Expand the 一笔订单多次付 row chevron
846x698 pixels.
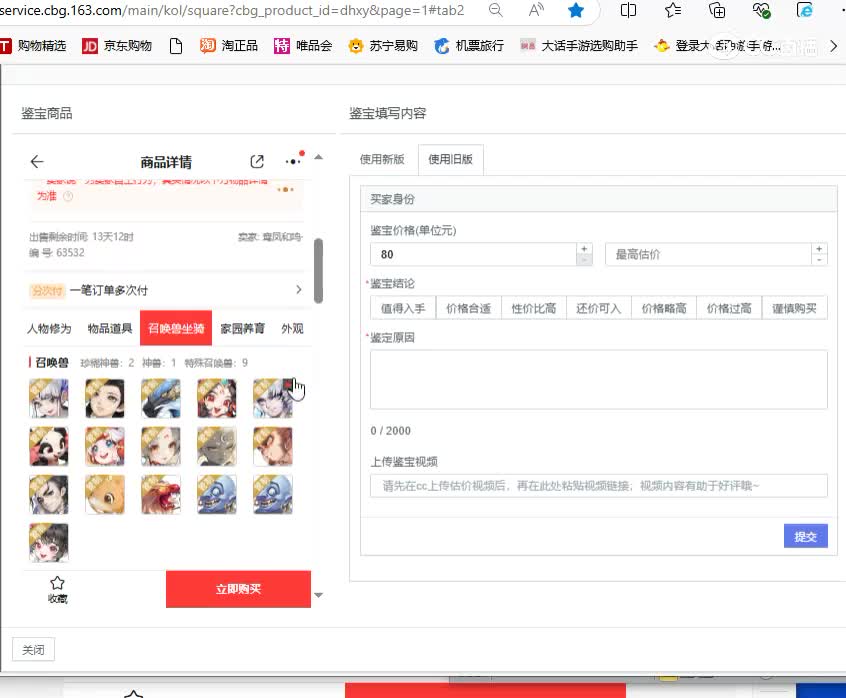[x=299, y=290]
